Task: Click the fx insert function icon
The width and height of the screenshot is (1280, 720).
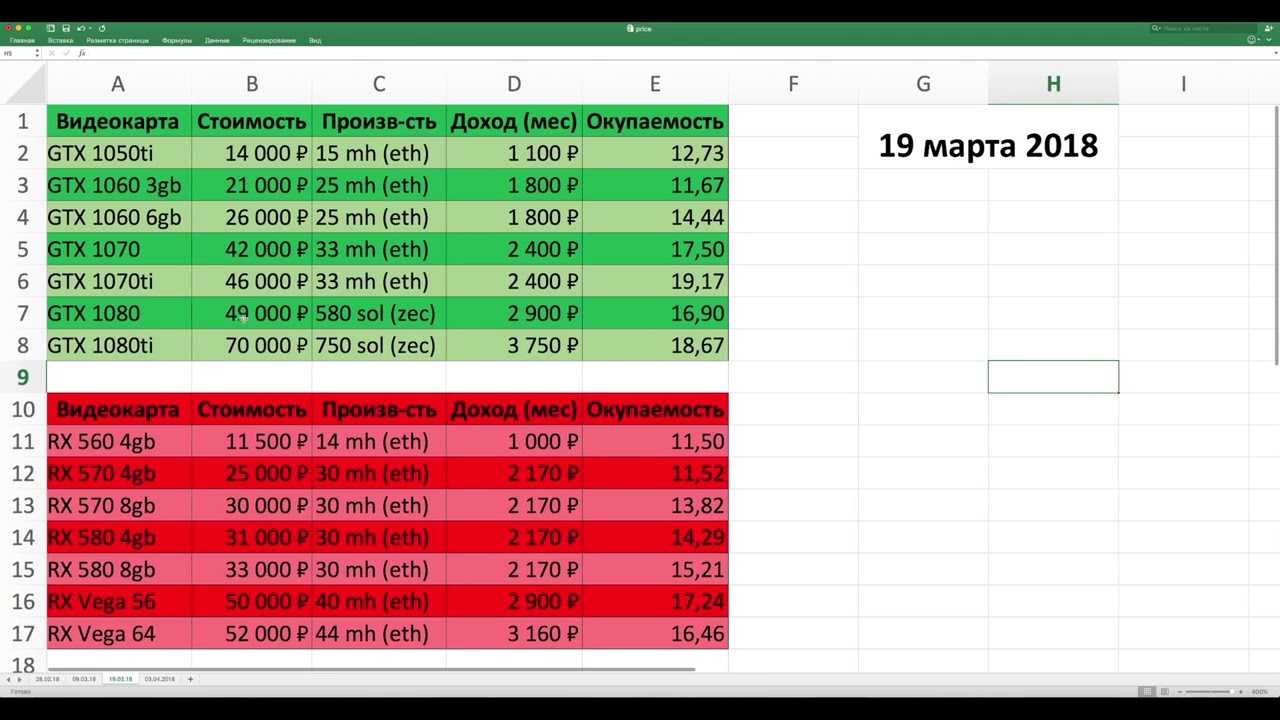Action: coord(81,53)
